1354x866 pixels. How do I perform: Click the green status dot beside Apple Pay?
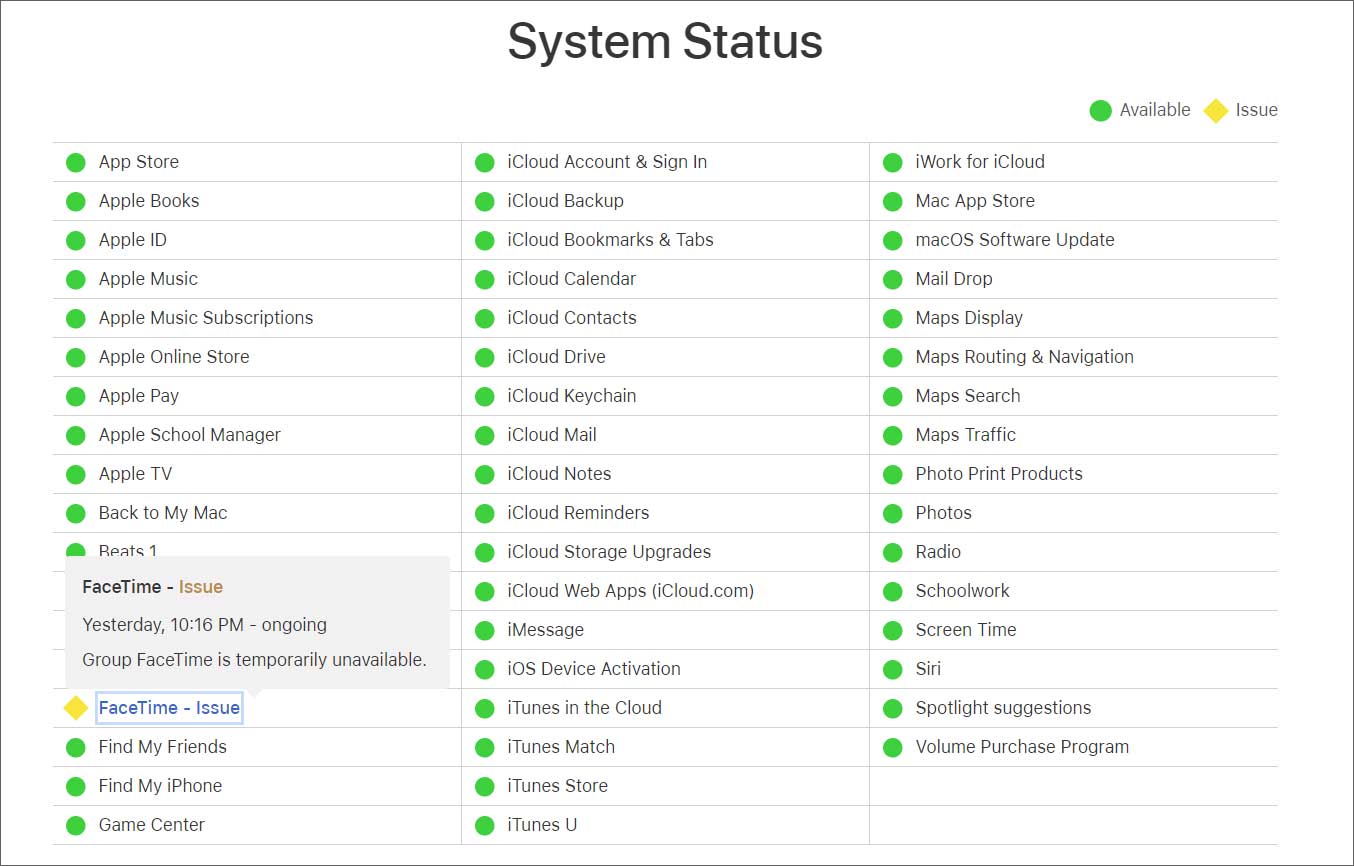(75, 395)
